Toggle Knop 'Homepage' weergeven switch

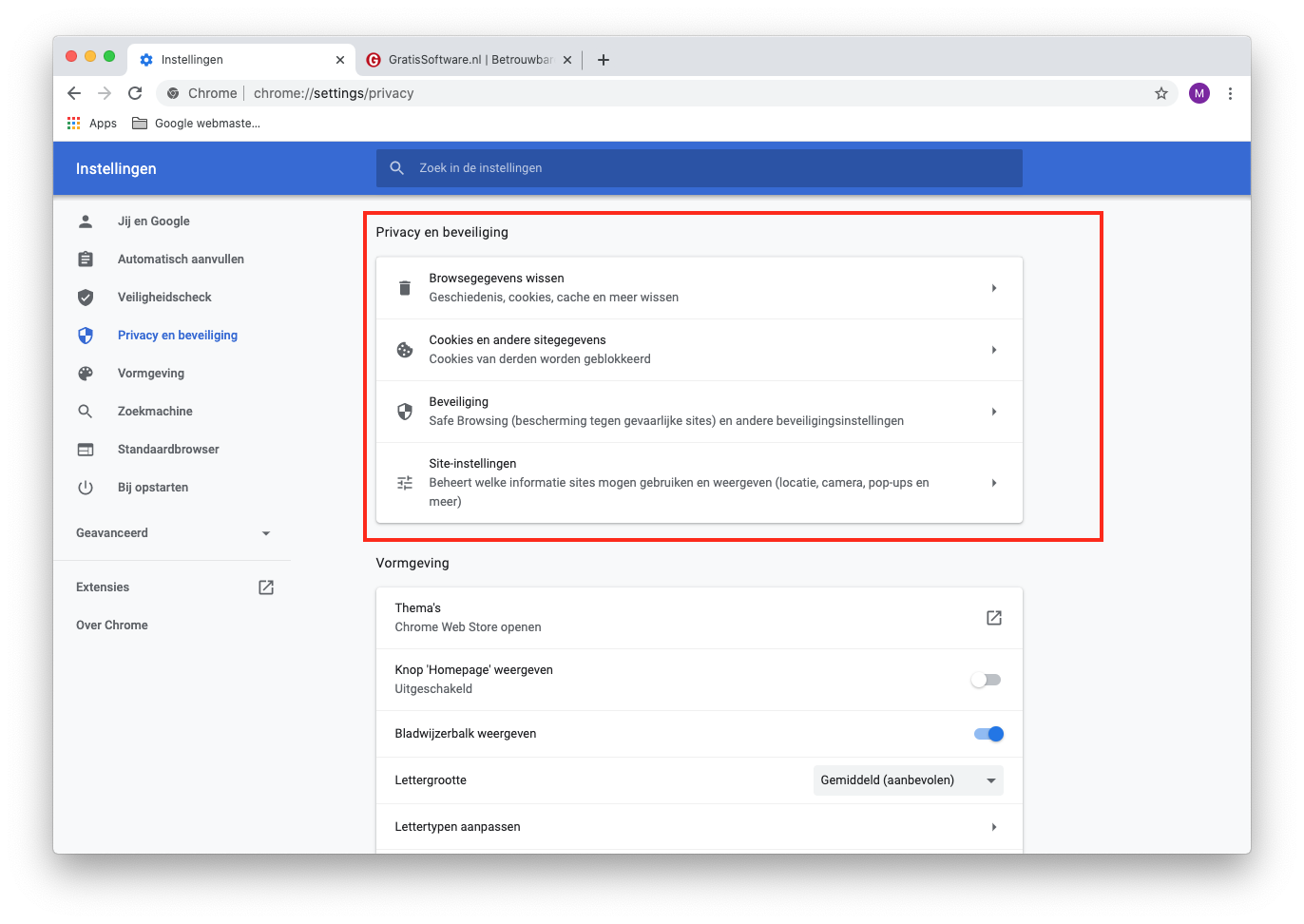tap(986, 680)
